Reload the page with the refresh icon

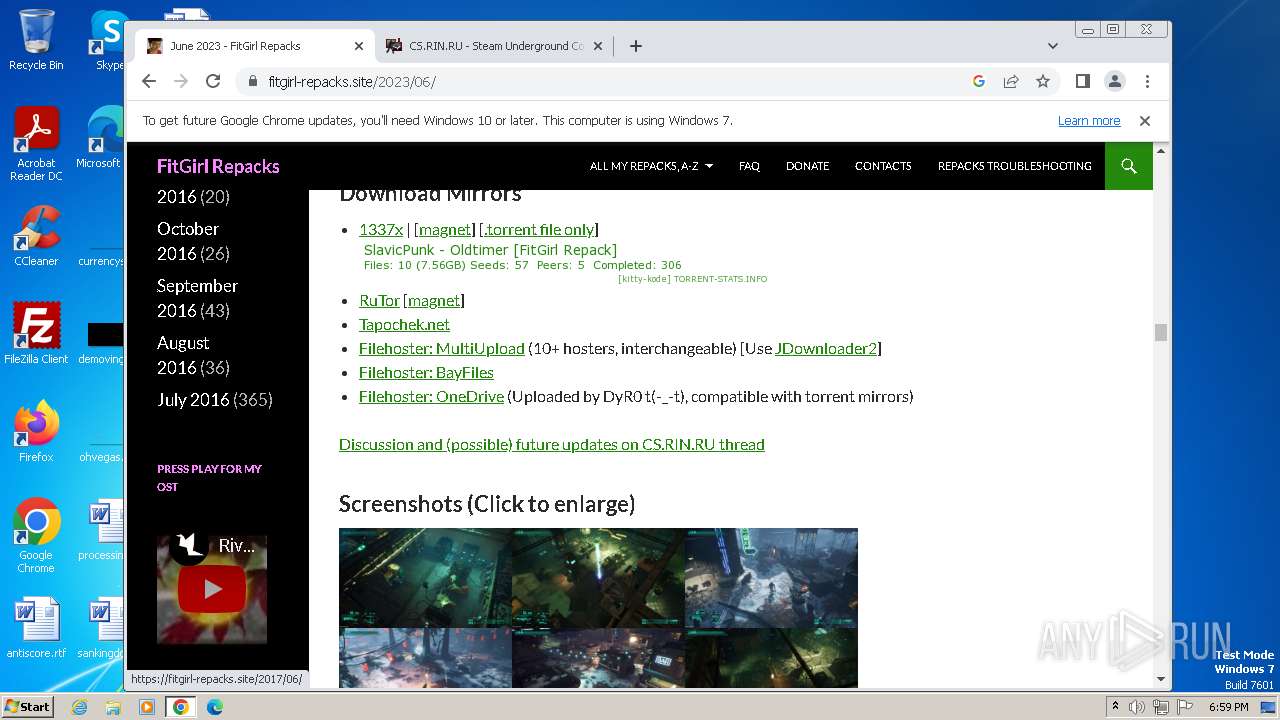coord(213,81)
